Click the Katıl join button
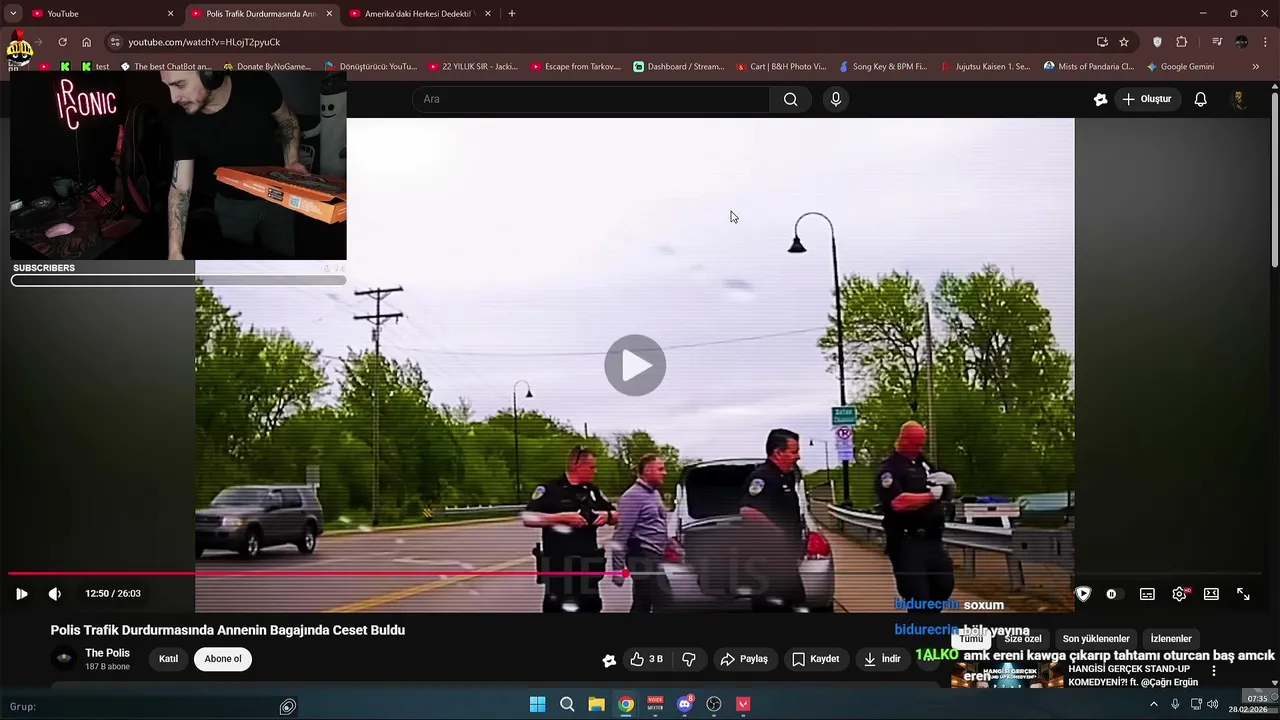 coord(168,659)
